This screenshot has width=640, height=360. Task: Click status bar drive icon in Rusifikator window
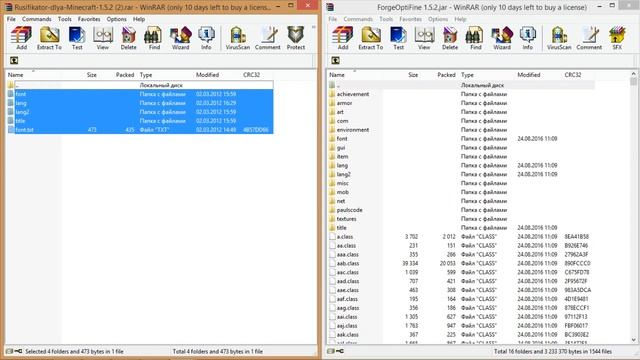pyautogui.click(x=10, y=351)
